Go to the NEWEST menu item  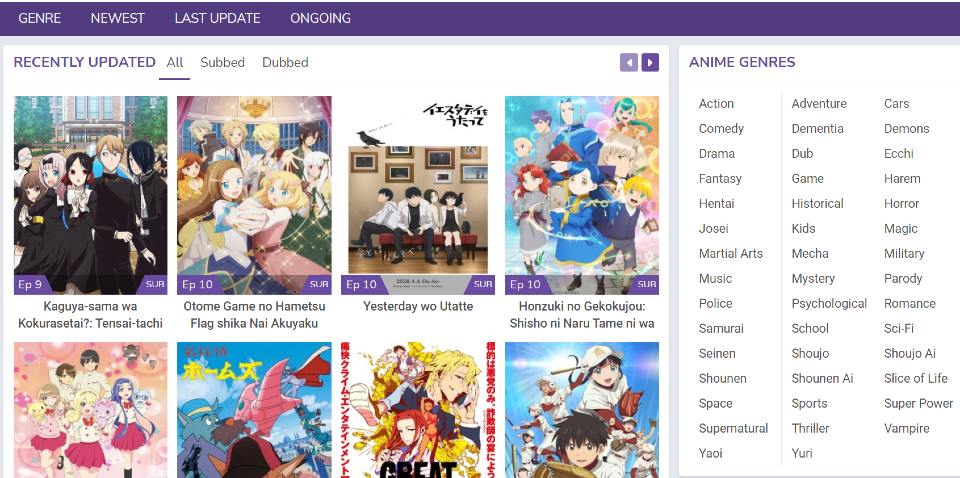(x=117, y=18)
